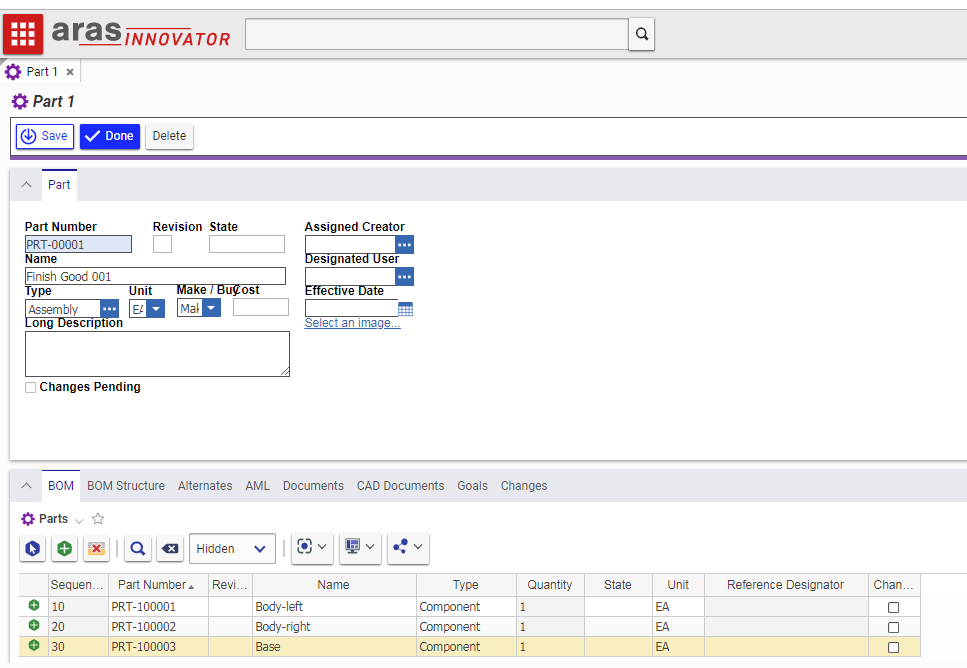The width and height of the screenshot is (967, 668).
Task: Click into the Long Description text area
Action: click(157, 354)
